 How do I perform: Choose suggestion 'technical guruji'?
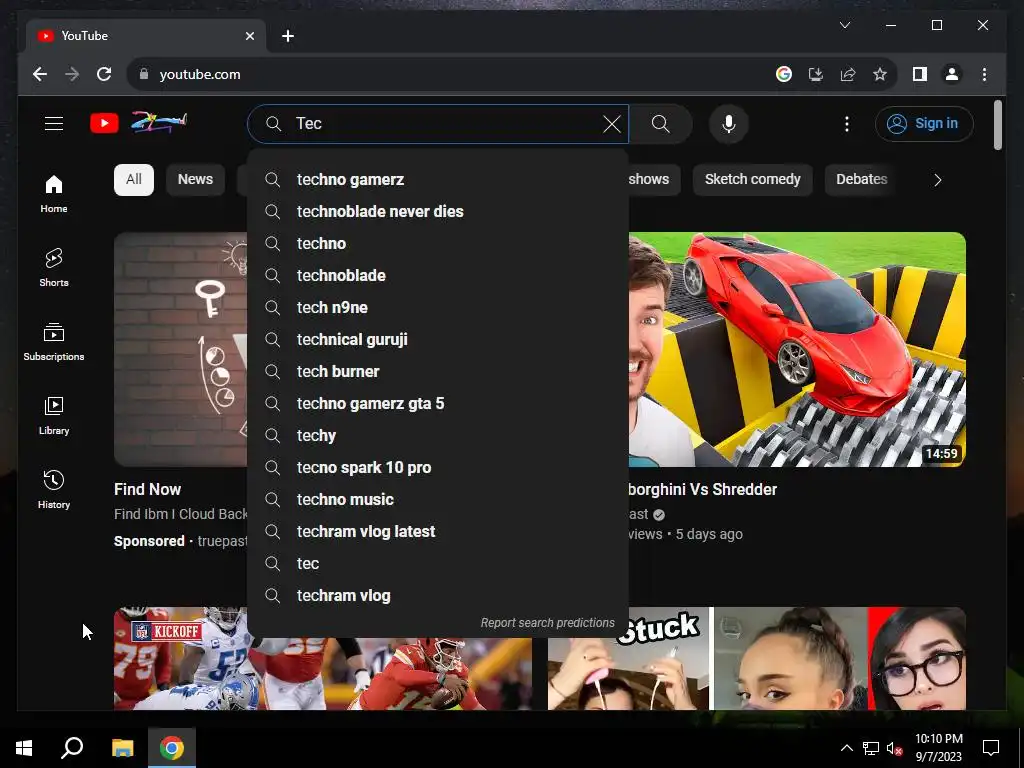(438, 340)
